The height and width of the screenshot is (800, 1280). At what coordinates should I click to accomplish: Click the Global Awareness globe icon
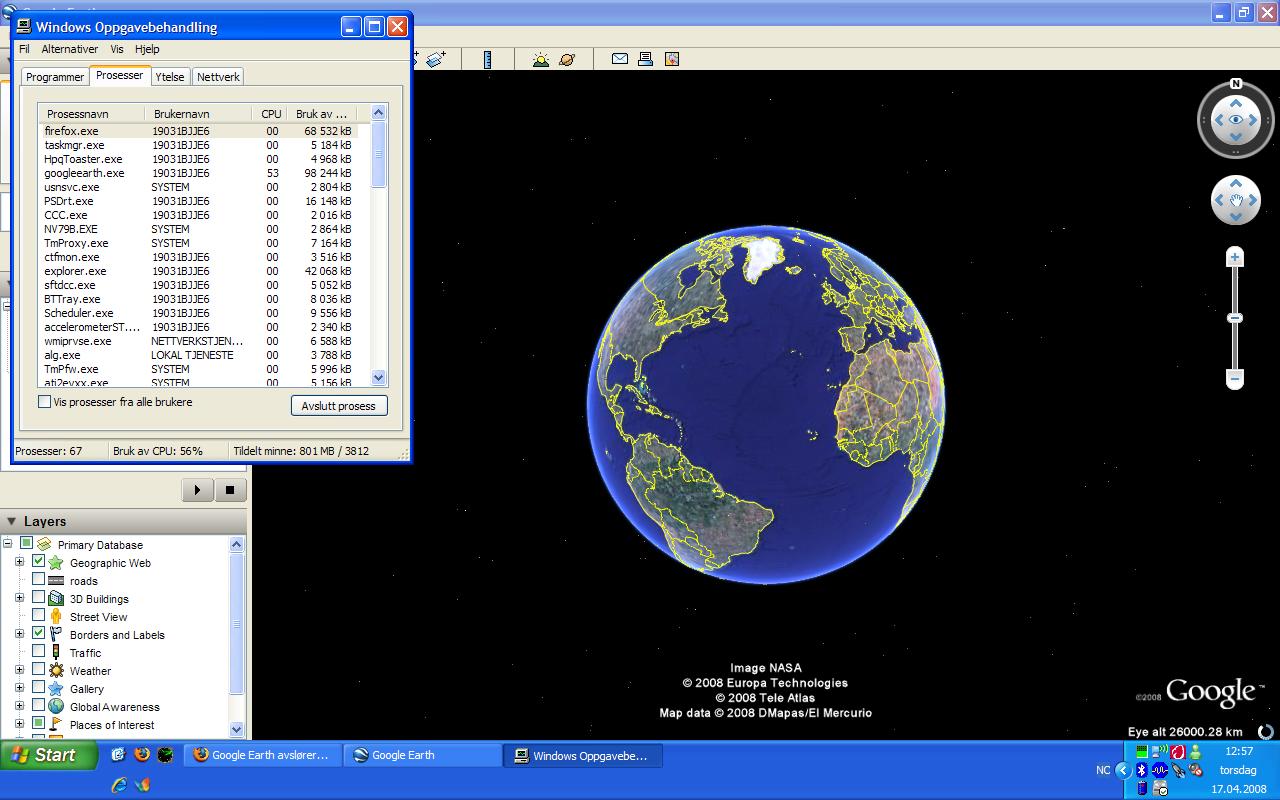56,707
